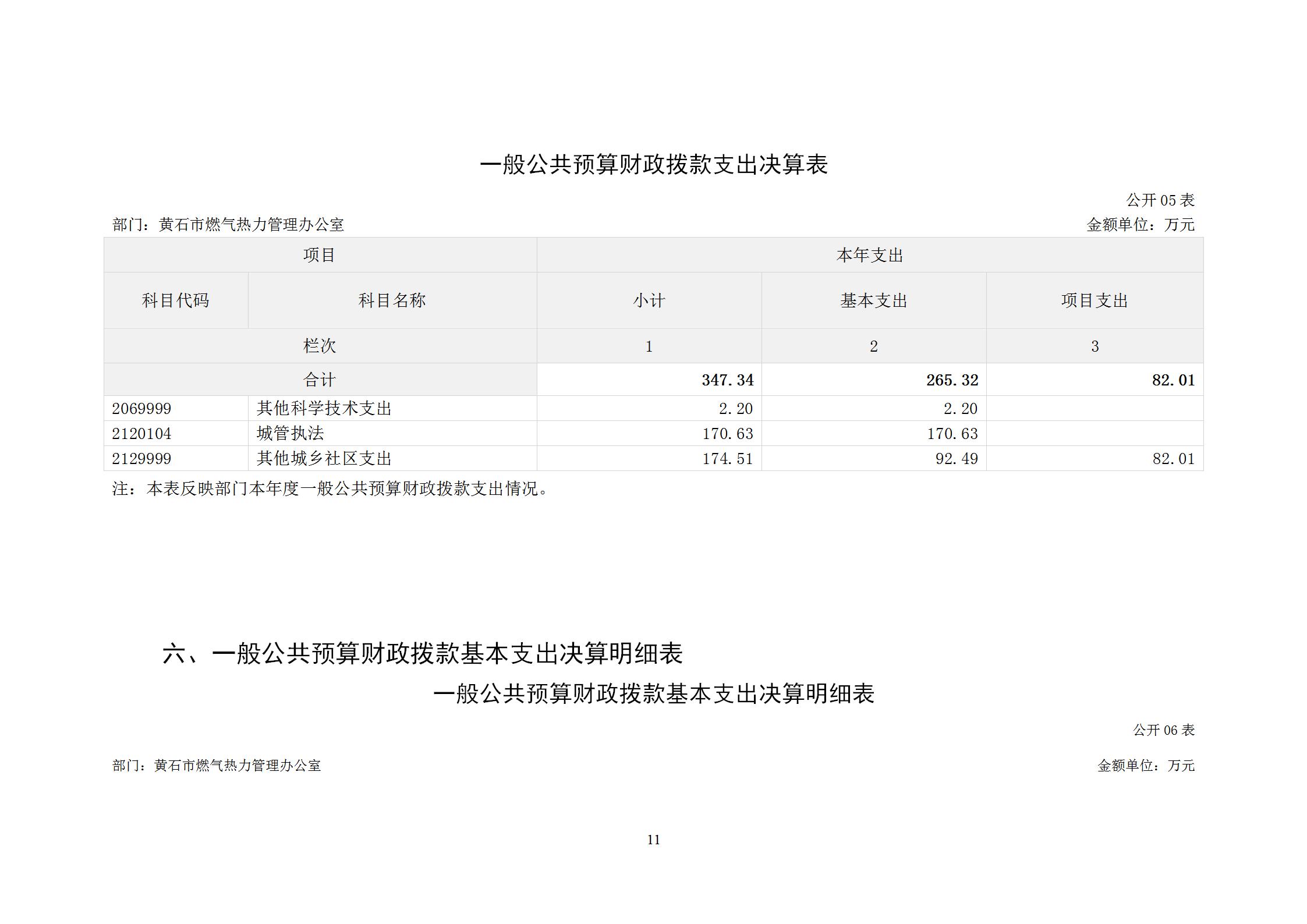Click the 公开 05 表 label
Image resolution: width=1307 pixels, height=924 pixels.
1160,200
